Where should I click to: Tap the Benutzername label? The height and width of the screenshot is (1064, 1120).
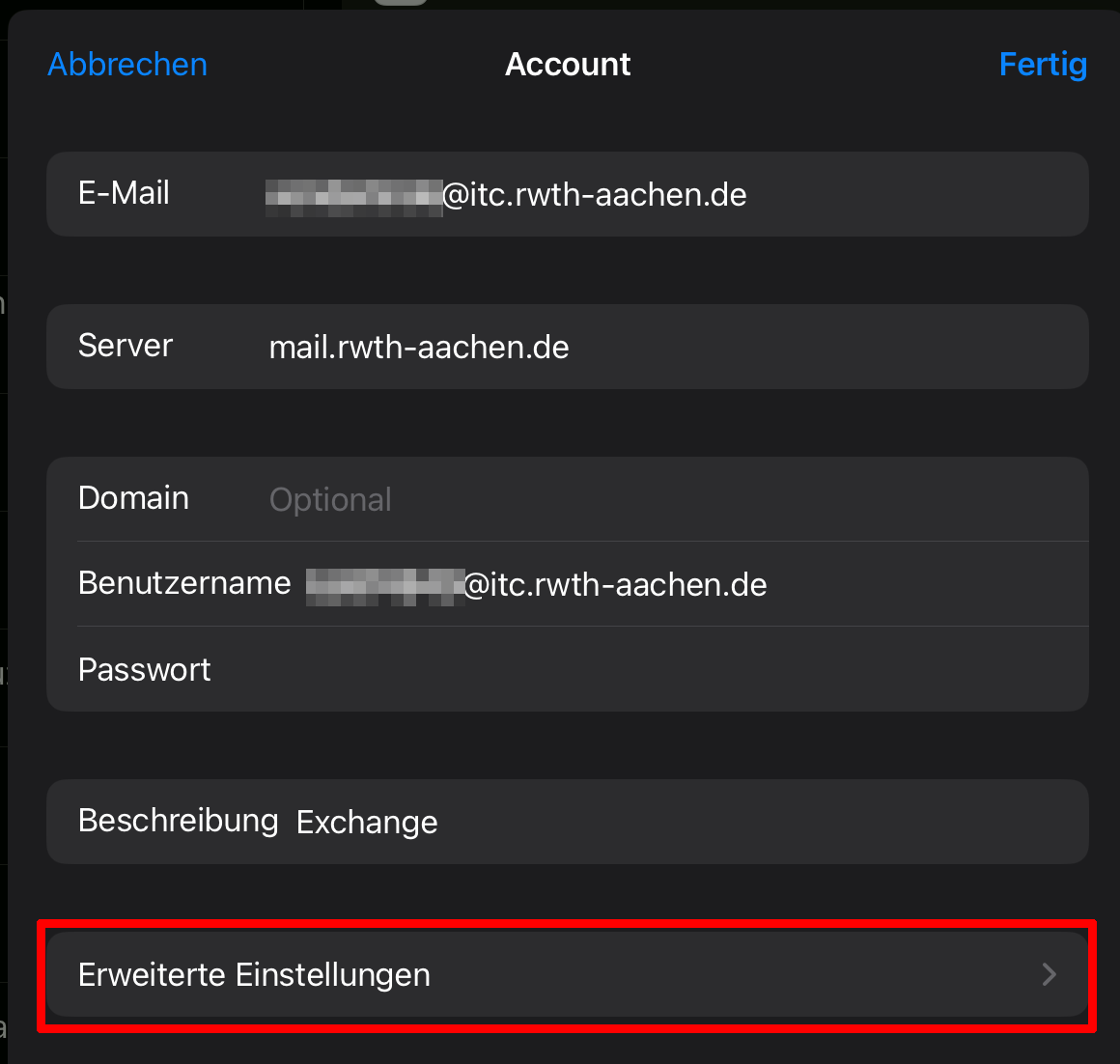pos(184,583)
